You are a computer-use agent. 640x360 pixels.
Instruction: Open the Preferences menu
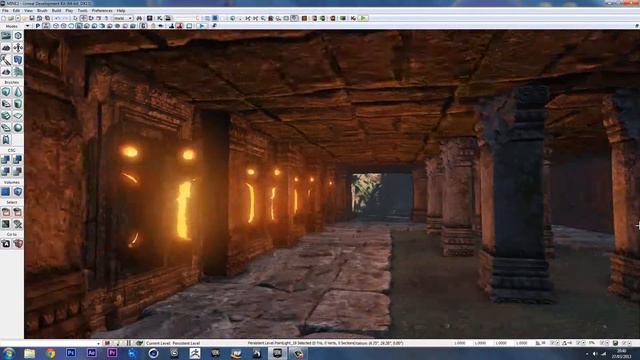[x=102, y=11]
